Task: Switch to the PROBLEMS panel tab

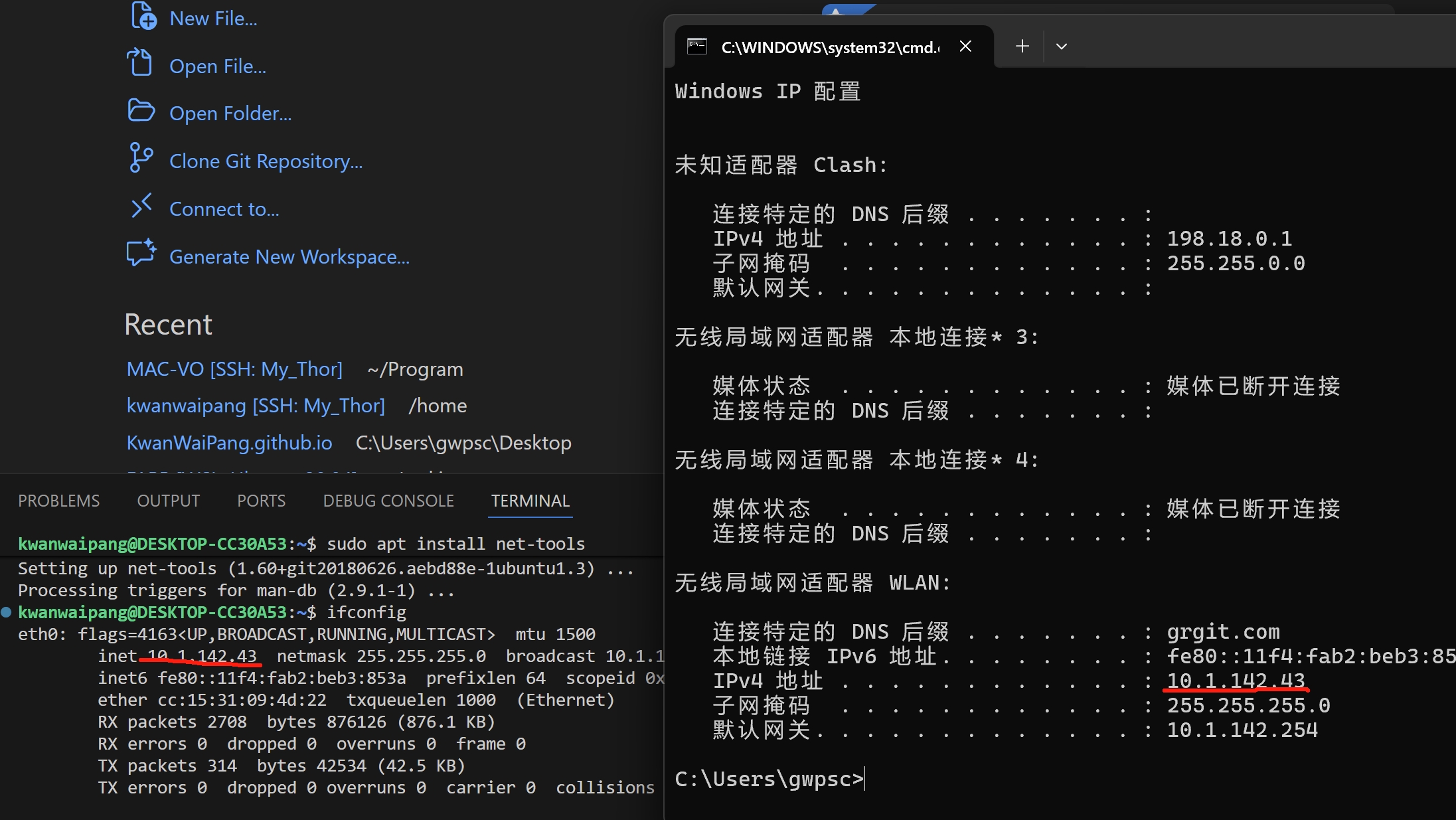Action: coord(59,501)
